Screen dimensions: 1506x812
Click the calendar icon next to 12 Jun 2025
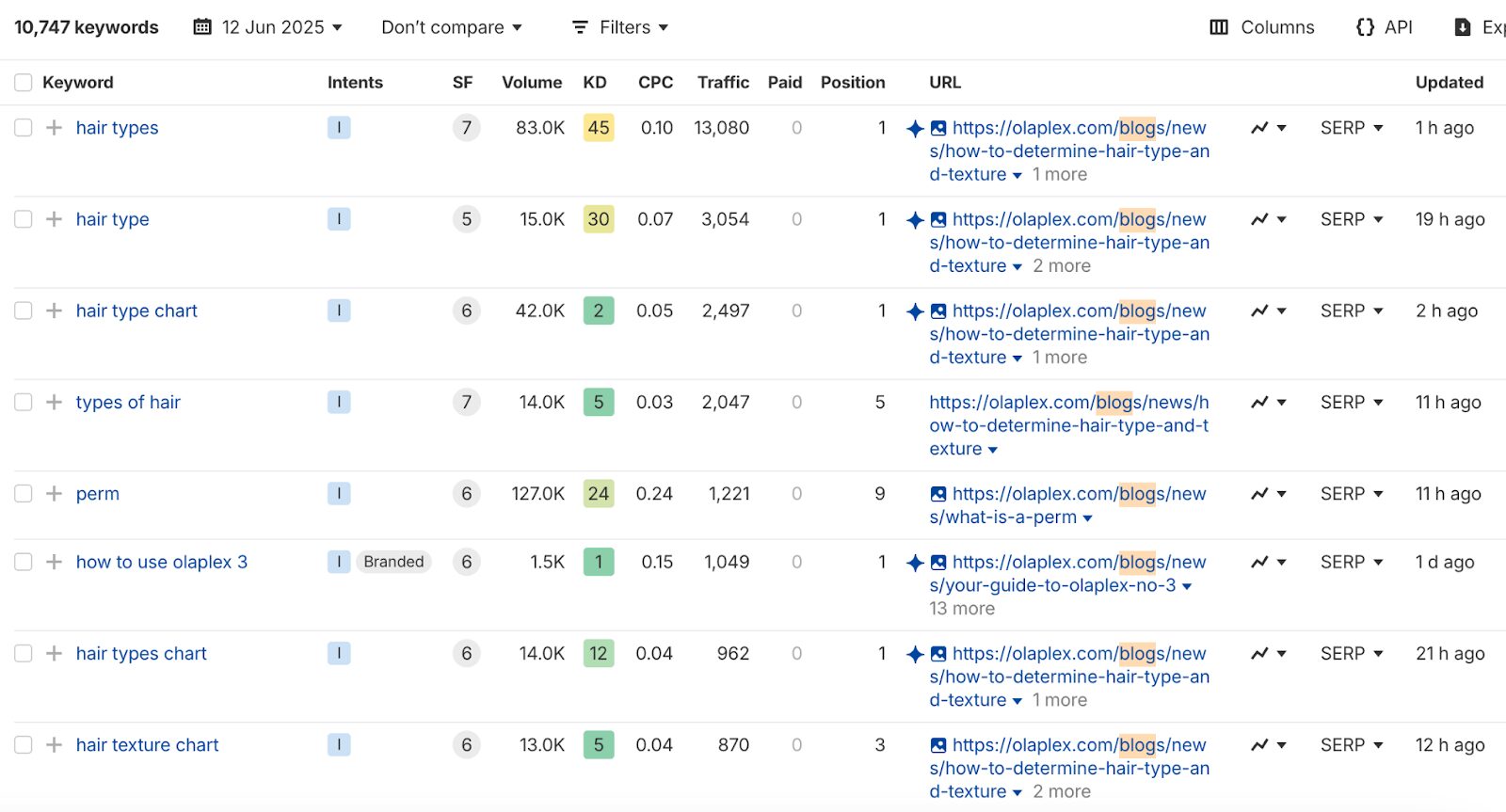pos(202,27)
